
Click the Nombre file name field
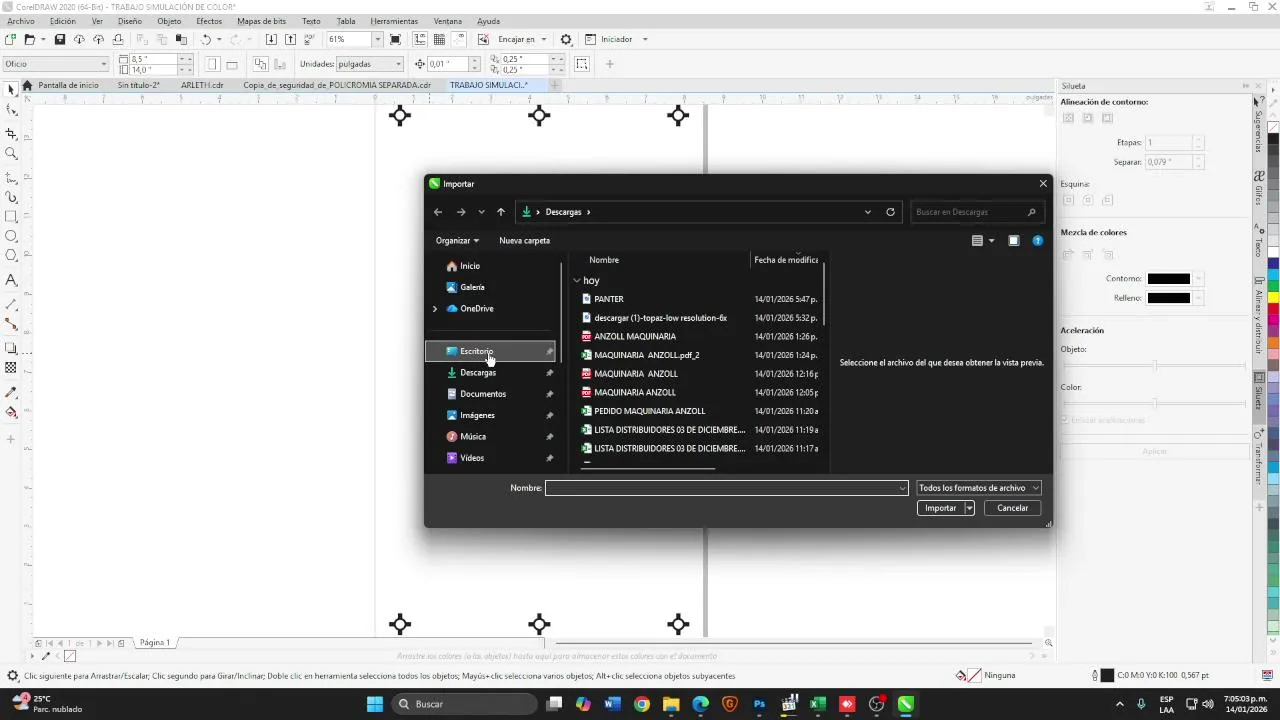(727, 488)
